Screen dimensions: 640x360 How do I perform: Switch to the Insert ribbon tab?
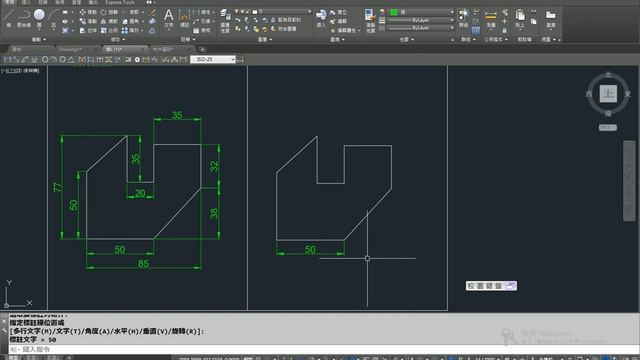pyautogui.click(x=26, y=2)
